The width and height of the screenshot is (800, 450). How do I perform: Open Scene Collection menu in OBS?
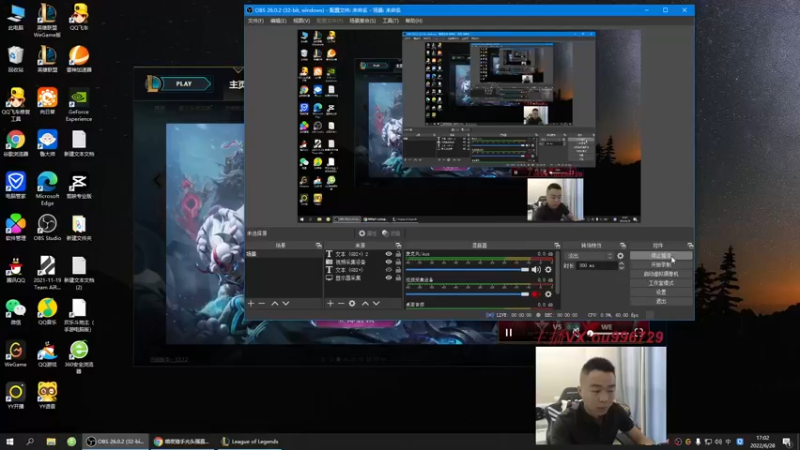[362, 21]
